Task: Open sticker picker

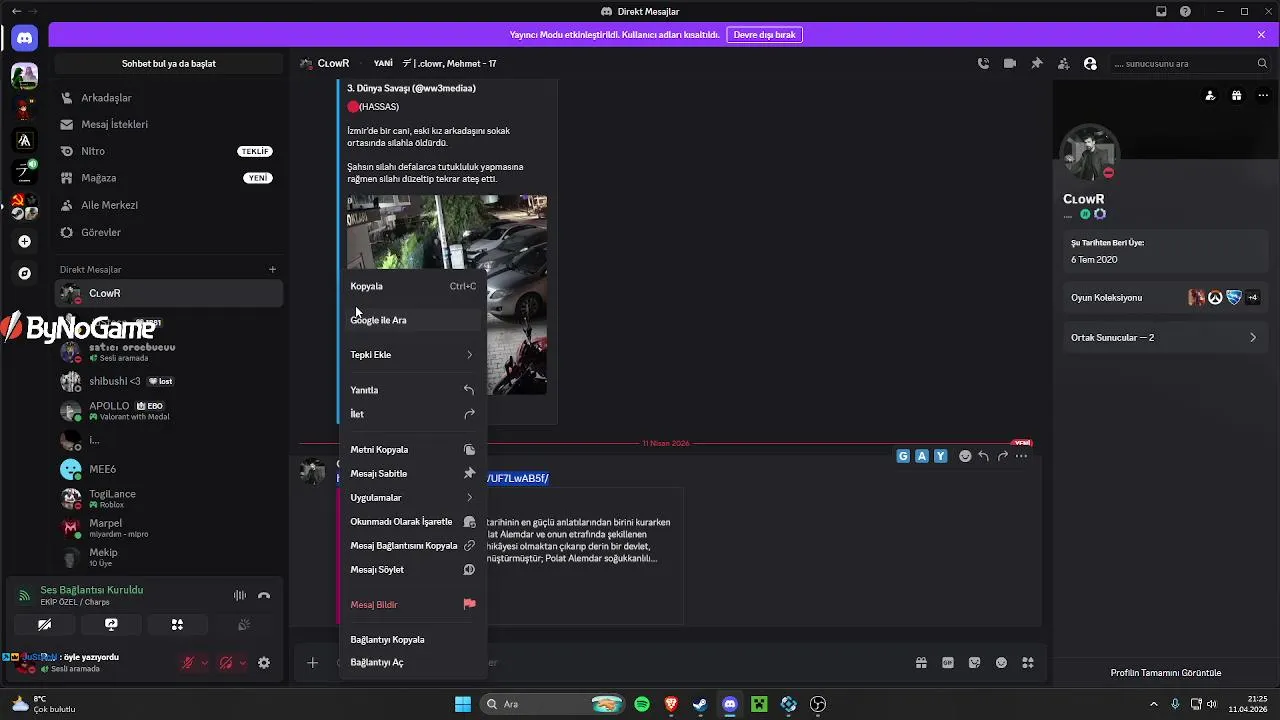Action: point(975,662)
